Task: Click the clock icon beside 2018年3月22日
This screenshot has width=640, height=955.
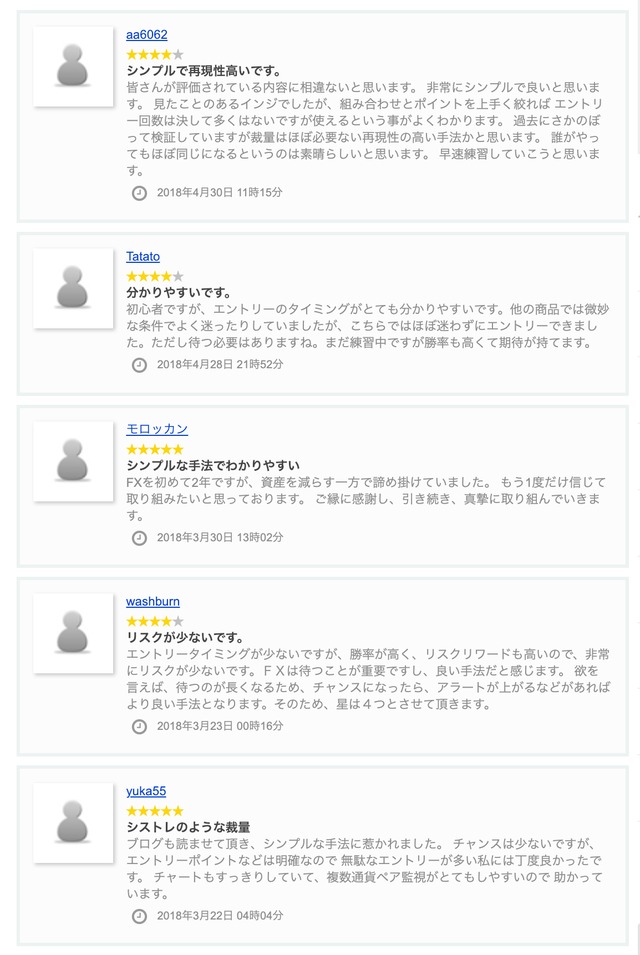Action: coord(140,915)
